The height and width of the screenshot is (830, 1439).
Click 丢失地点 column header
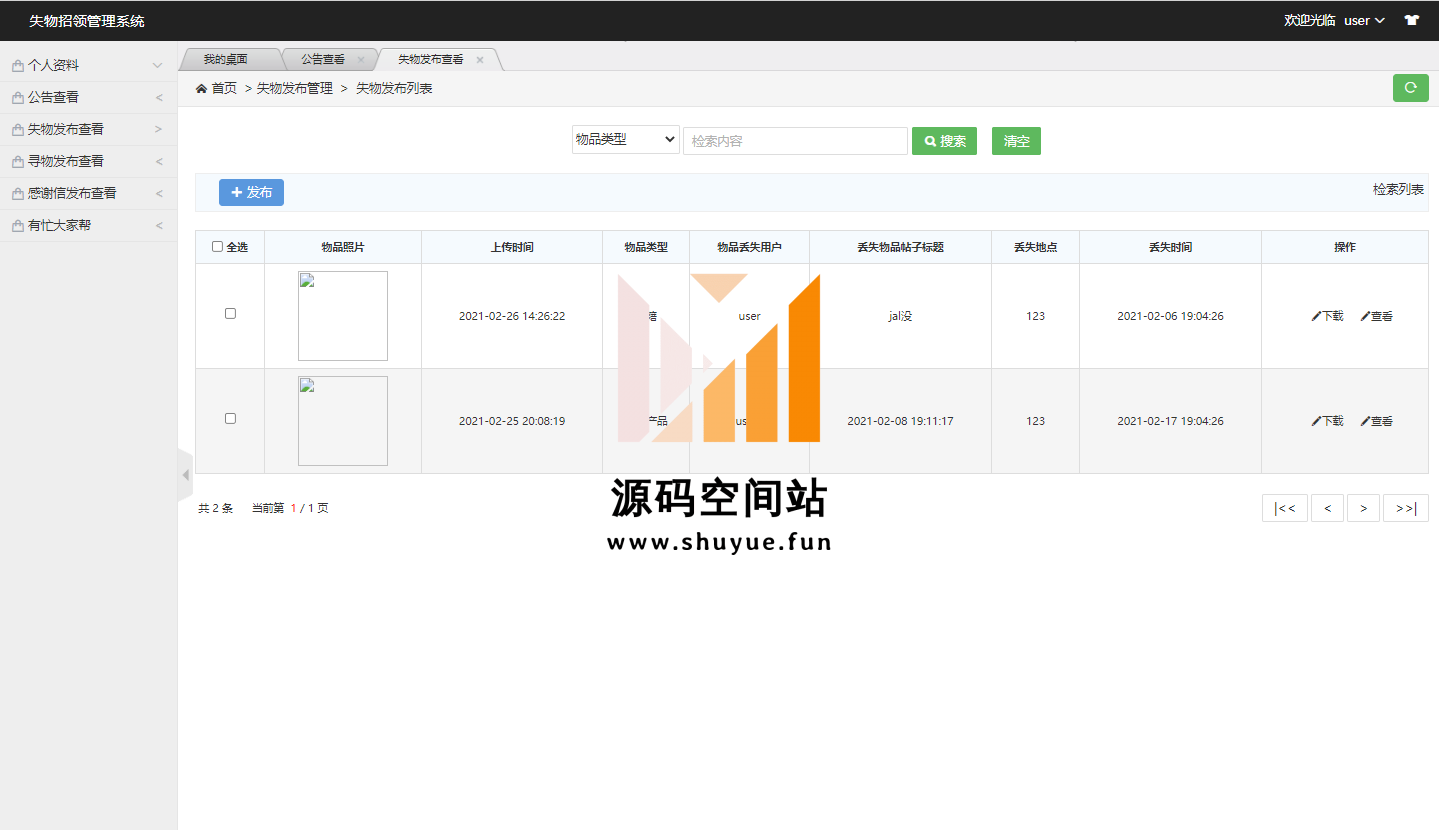click(1035, 247)
